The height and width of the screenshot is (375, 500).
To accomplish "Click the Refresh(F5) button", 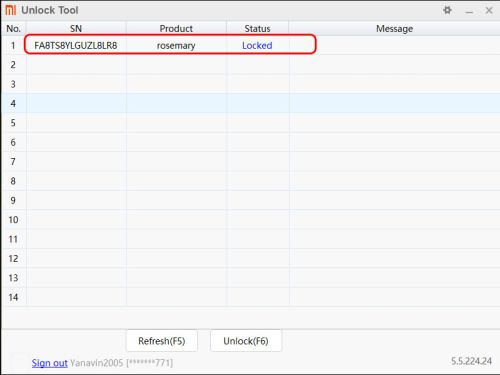I will click(x=162, y=341).
